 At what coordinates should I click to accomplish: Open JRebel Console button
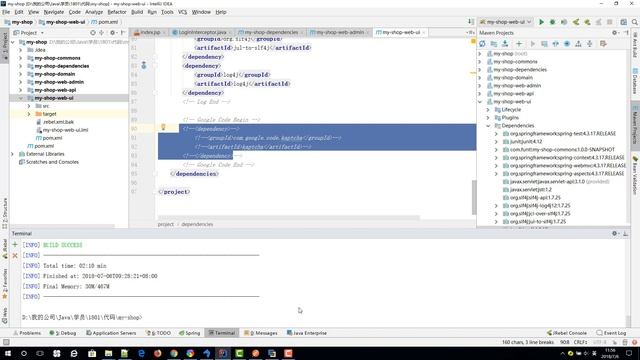coord(567,333)
